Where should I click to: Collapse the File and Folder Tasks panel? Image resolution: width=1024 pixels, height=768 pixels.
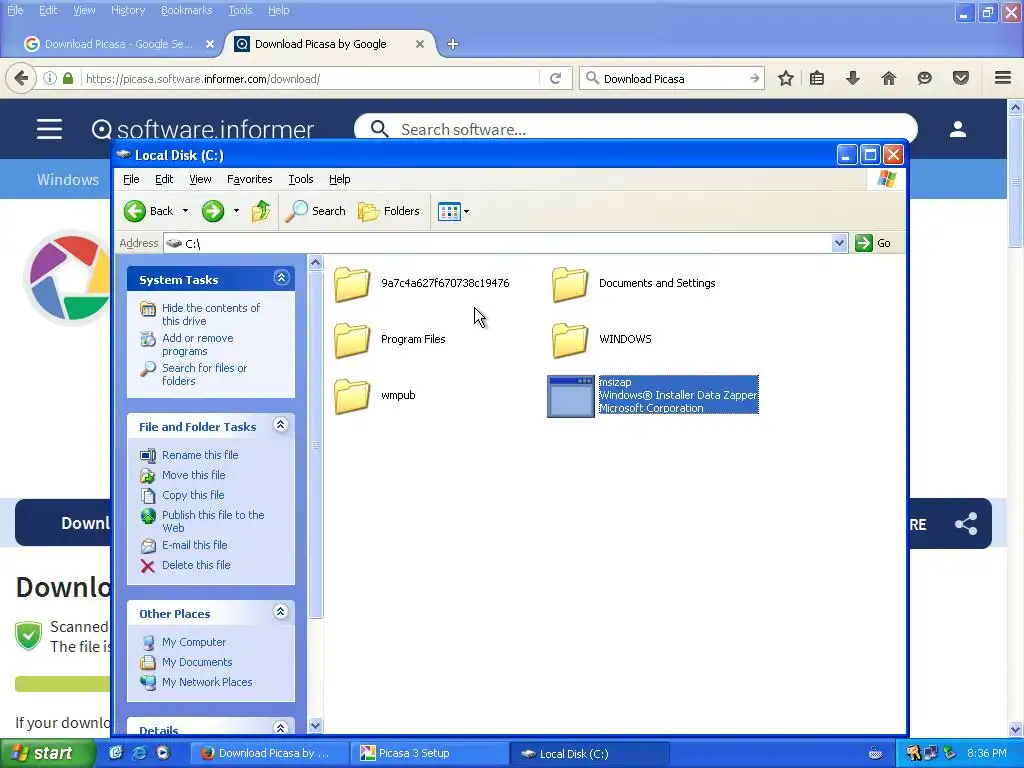click(281, 425)
